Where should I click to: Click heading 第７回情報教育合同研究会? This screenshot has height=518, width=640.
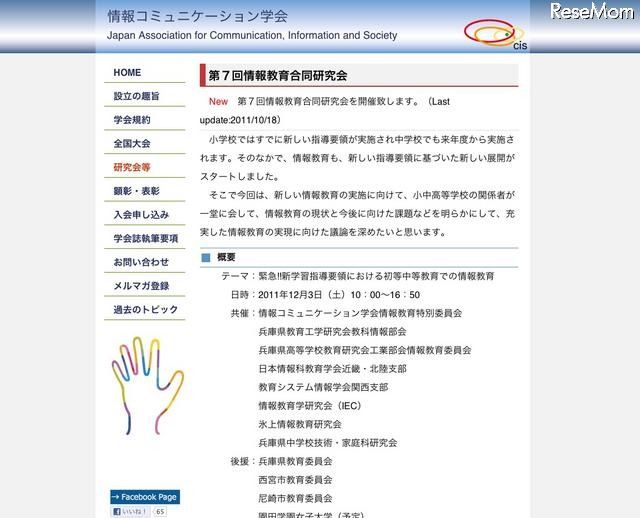(278, 76)
